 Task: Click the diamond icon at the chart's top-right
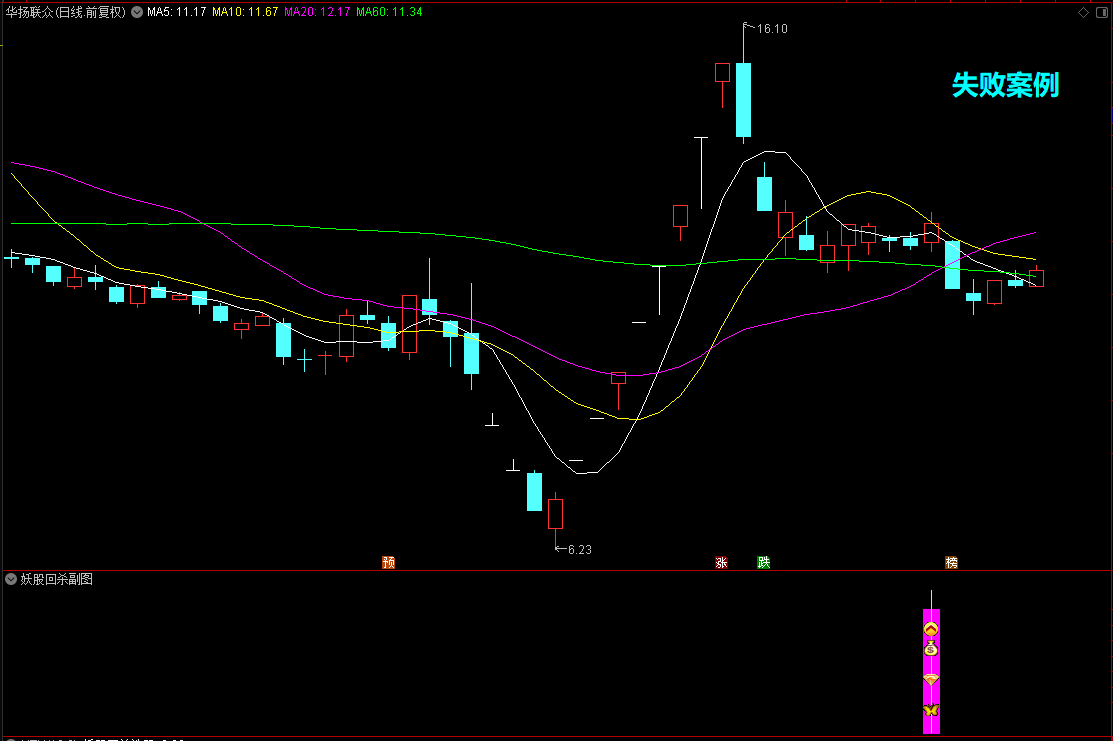[1083, 12]
